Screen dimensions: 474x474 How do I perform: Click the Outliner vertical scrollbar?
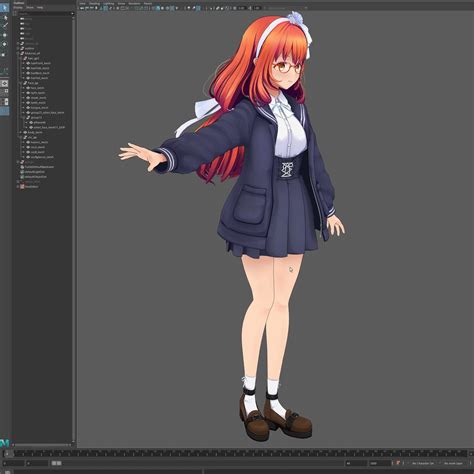[x=74, y=230]
